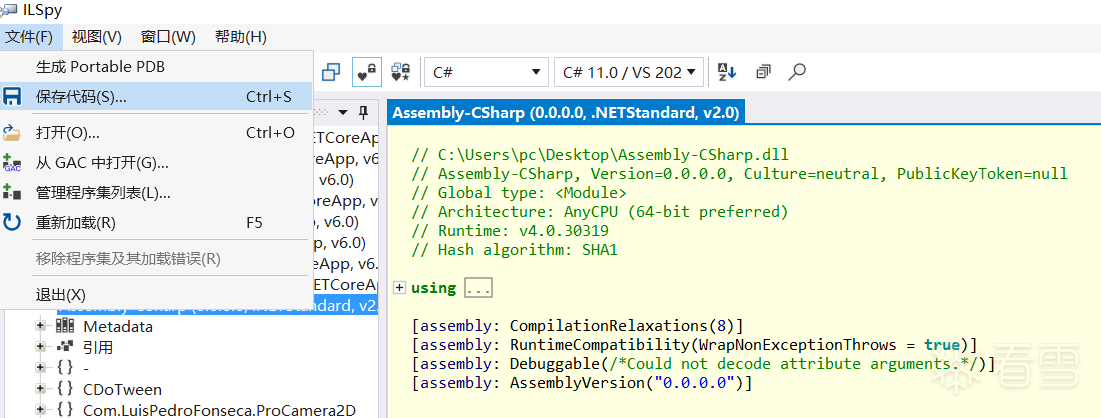
Task: Select the CDoTween namespace
Action: pos(122,389)
